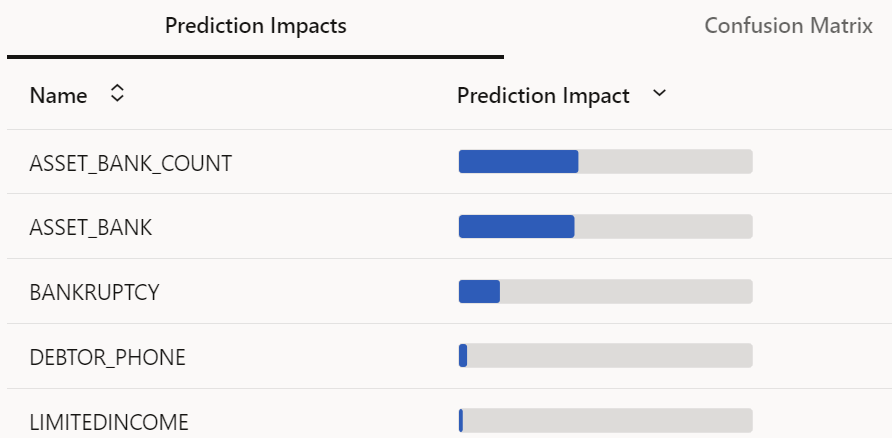Click the Name column header text
The width and height of the screenshot is (892, 438).
point(58,96)
